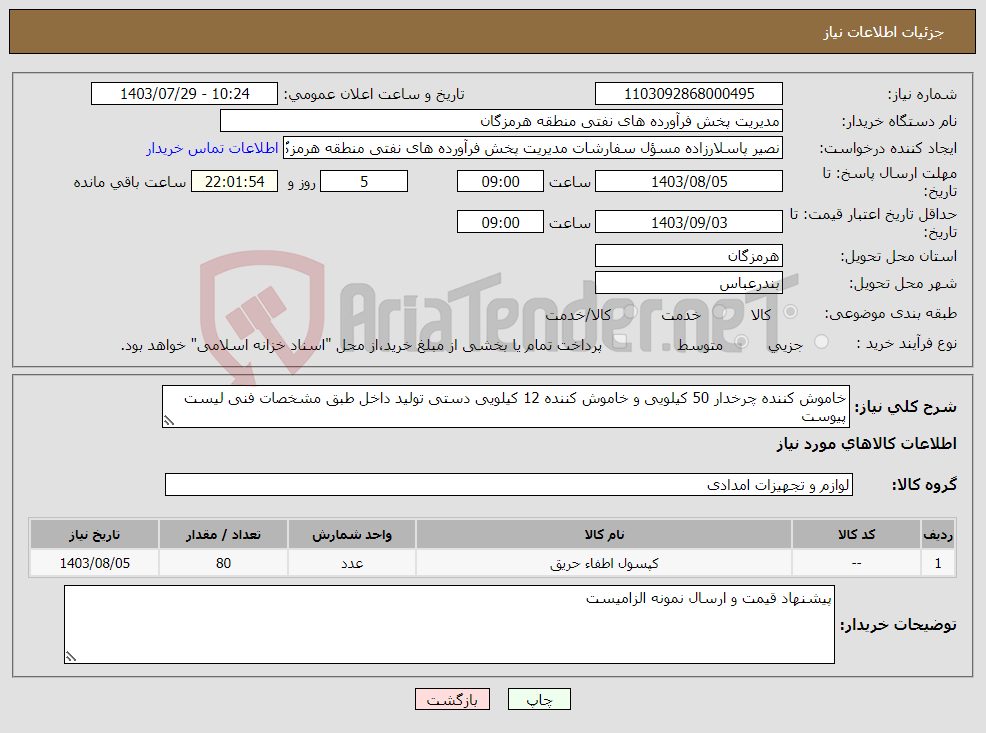
Task: Click the buyer organization name field
Action: pyautogui.click(x=501, y=121)
